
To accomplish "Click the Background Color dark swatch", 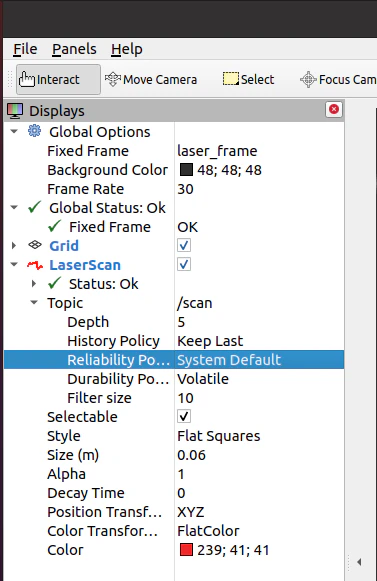I will 186,170.
